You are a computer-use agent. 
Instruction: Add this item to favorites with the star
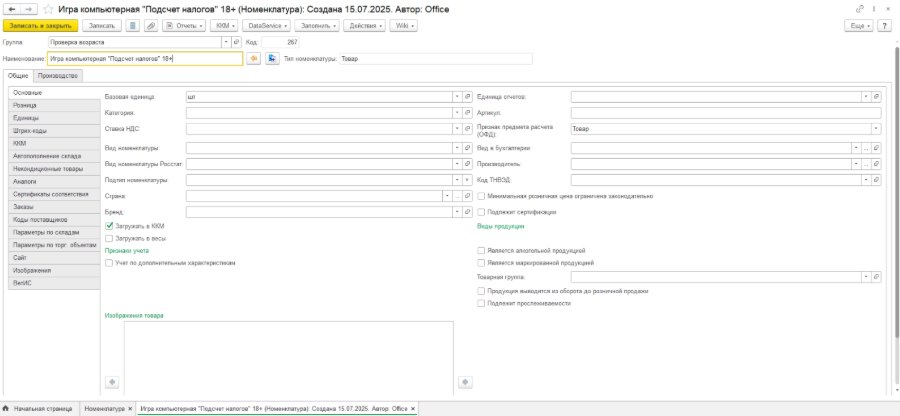[49, 9]
